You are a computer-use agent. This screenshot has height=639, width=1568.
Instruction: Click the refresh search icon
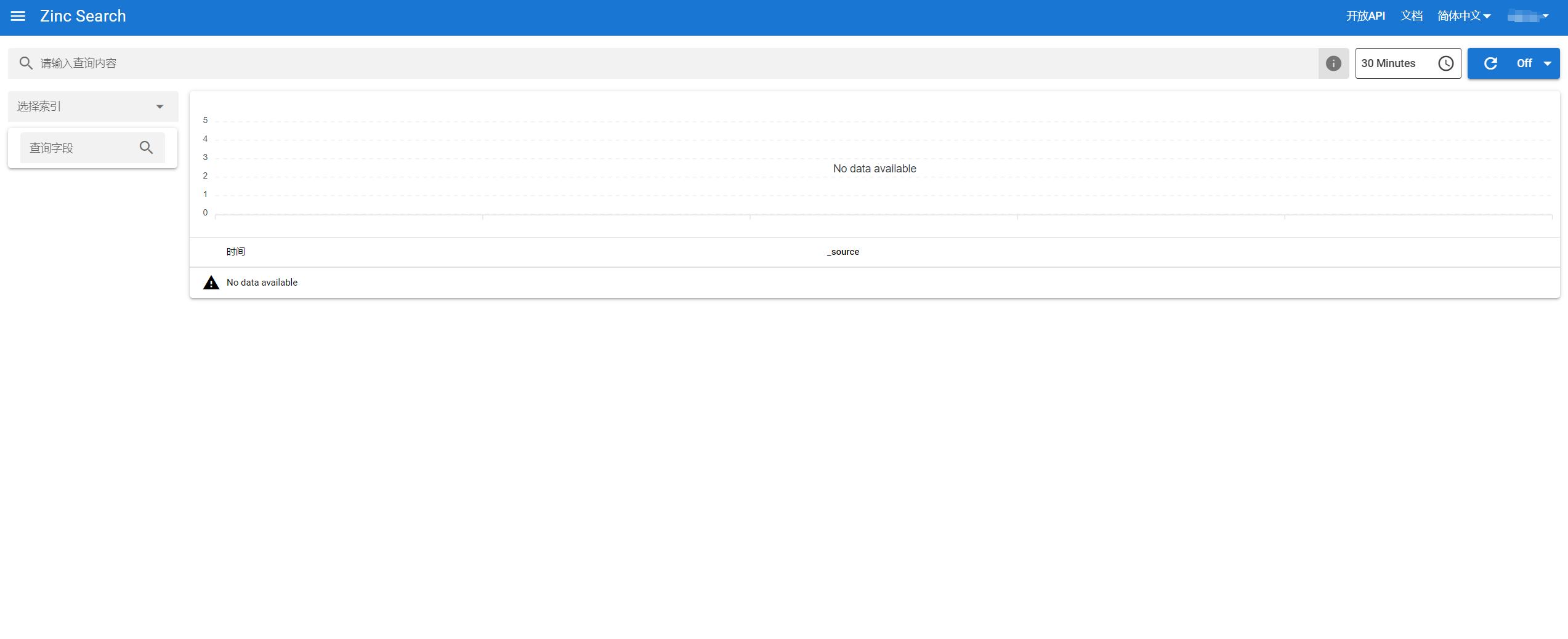[1490, 63]
